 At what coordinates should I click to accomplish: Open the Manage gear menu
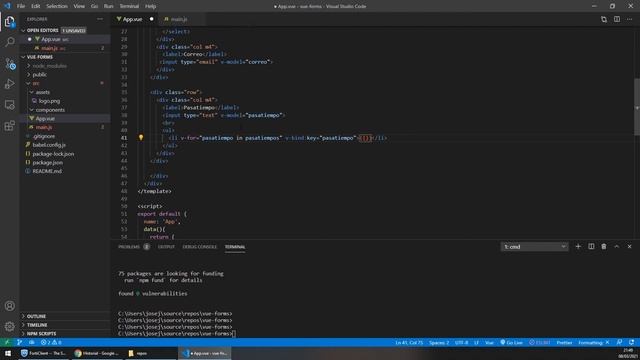[9, 326]
